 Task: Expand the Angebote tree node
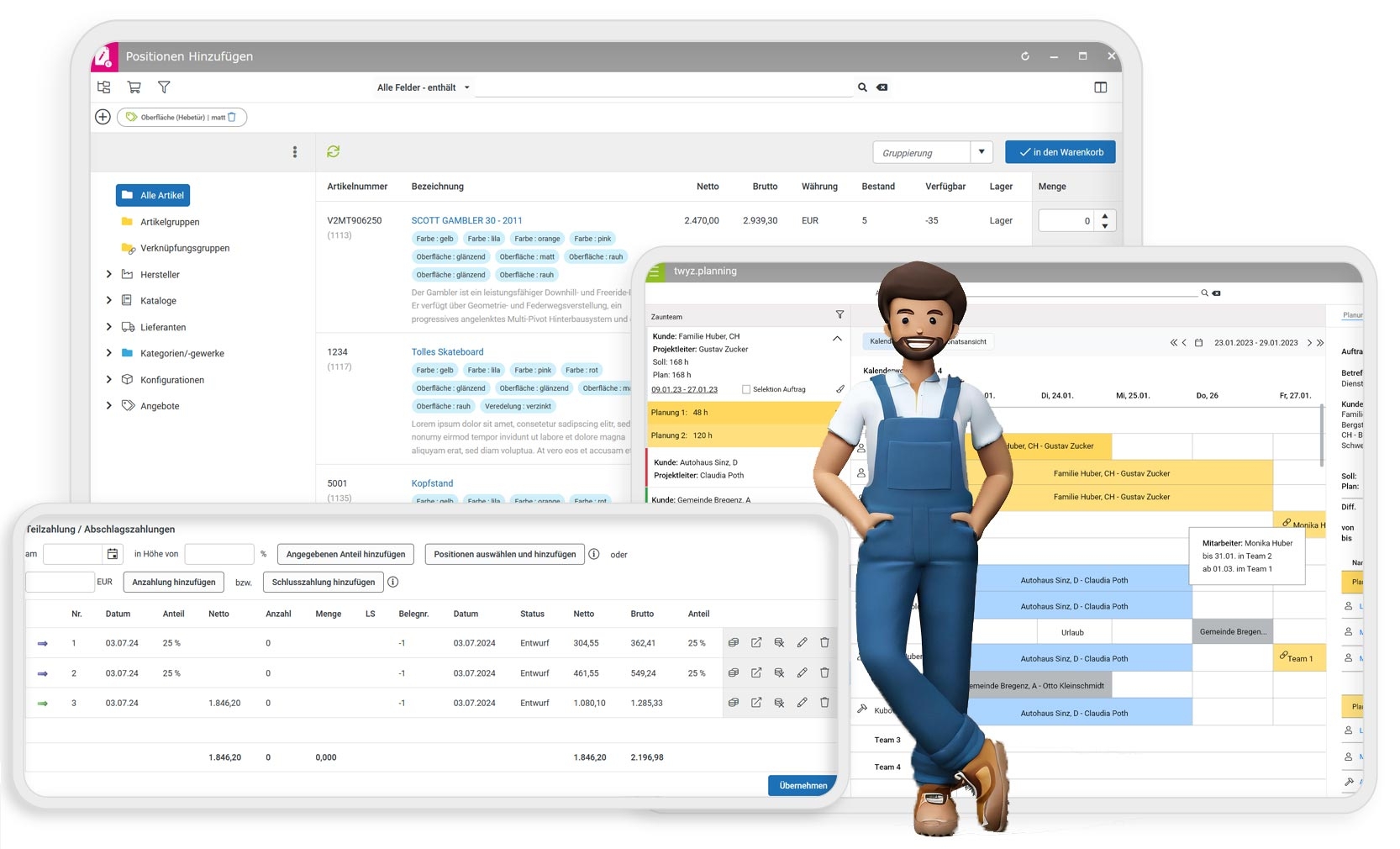coord(109,405)
